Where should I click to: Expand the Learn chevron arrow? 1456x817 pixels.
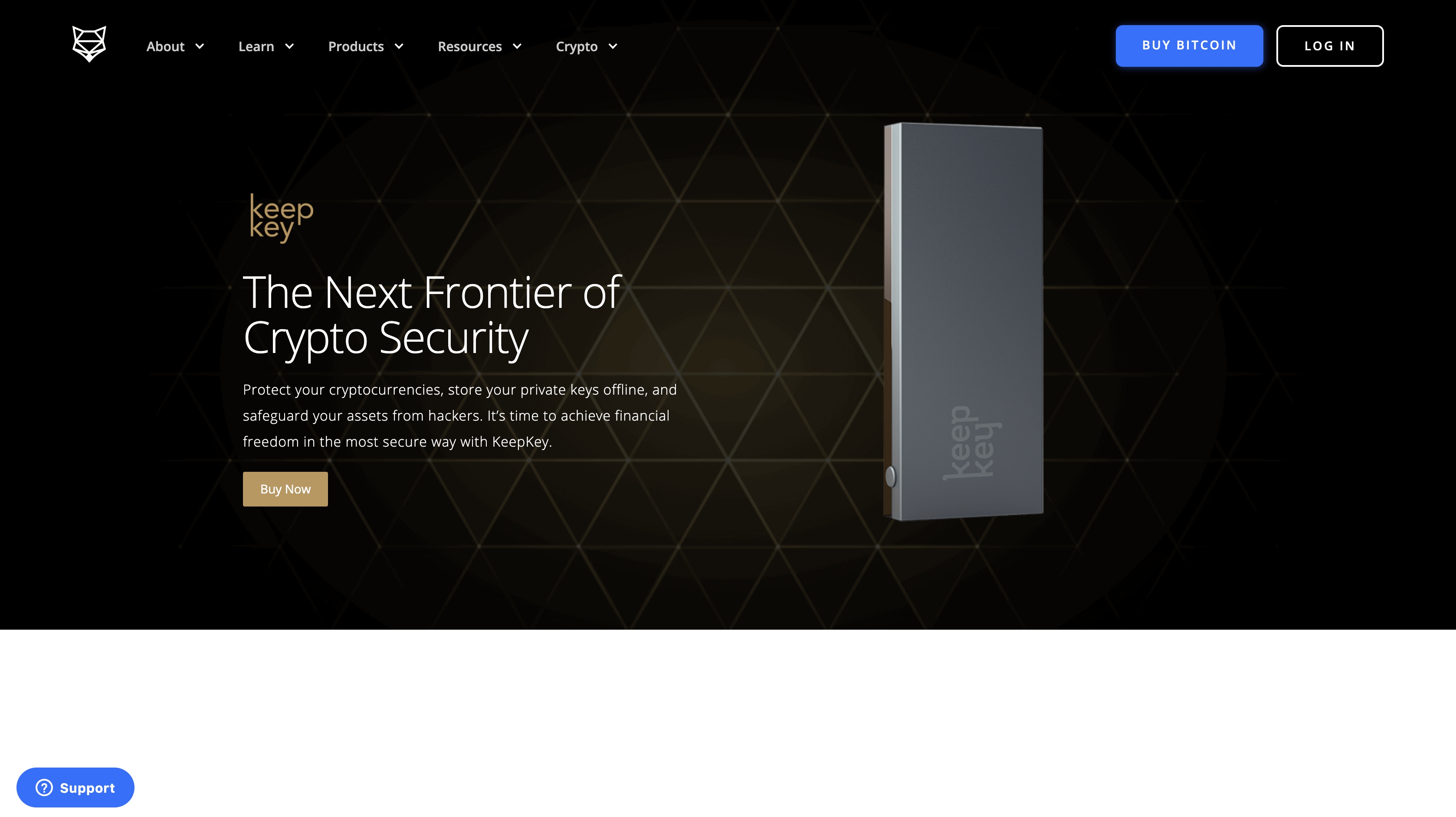pyautogui.click(x=289, y=46)
